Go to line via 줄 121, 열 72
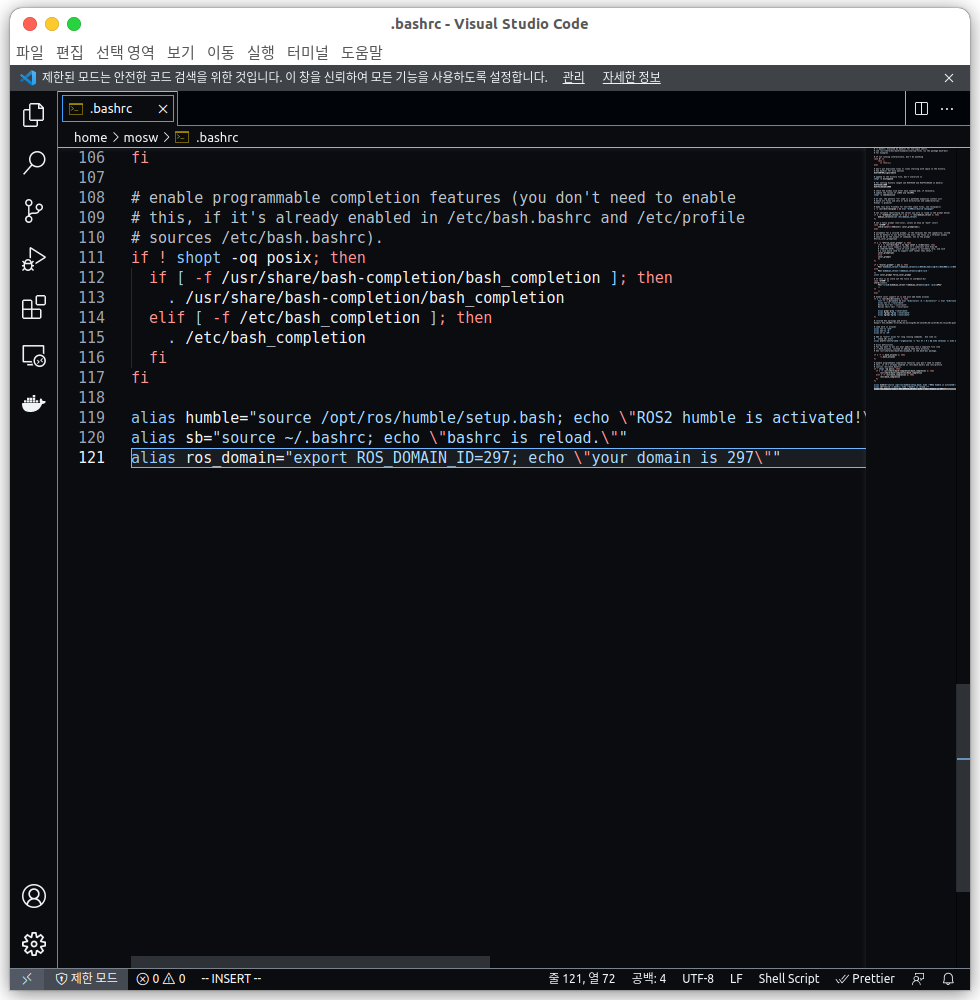 [581, 978]
